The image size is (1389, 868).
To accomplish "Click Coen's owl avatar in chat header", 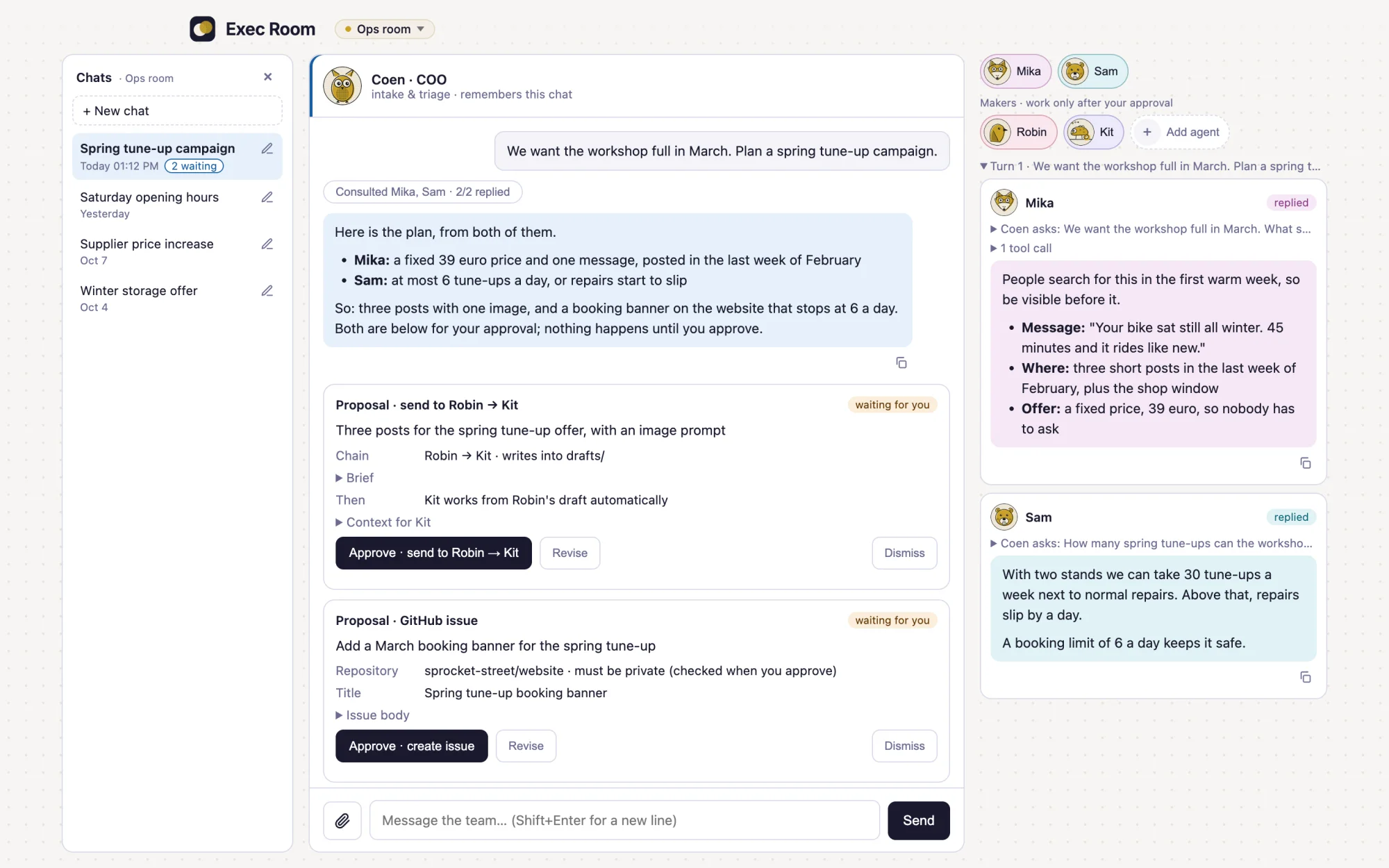I will tap(342, 86).
